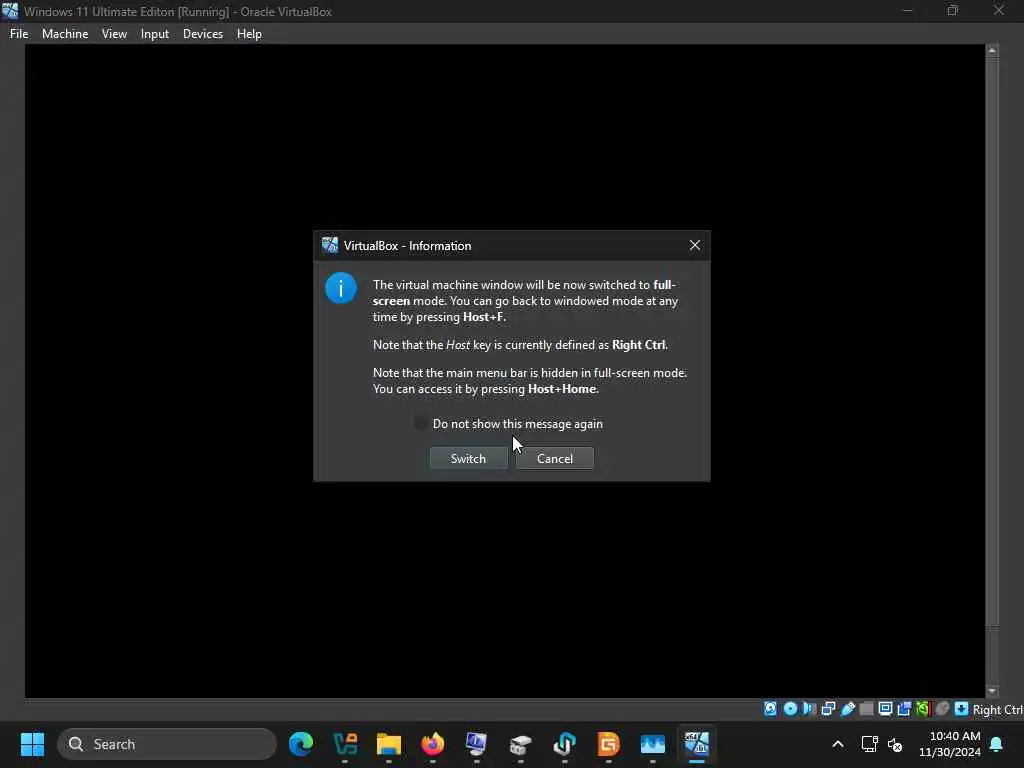1024x768 pixels.
Task: Click the hard disk activity indicator icon
Action: (x=771, y=709)
